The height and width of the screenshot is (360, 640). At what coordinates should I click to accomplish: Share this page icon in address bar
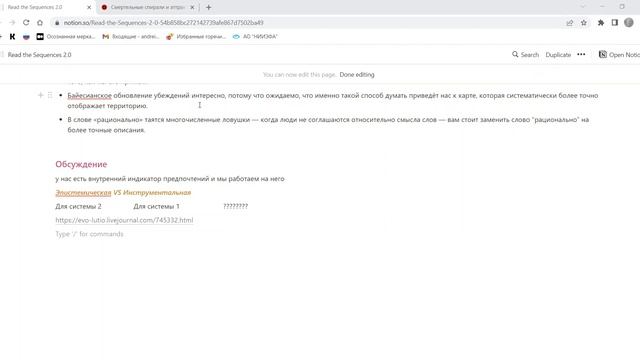coord(570,23)
